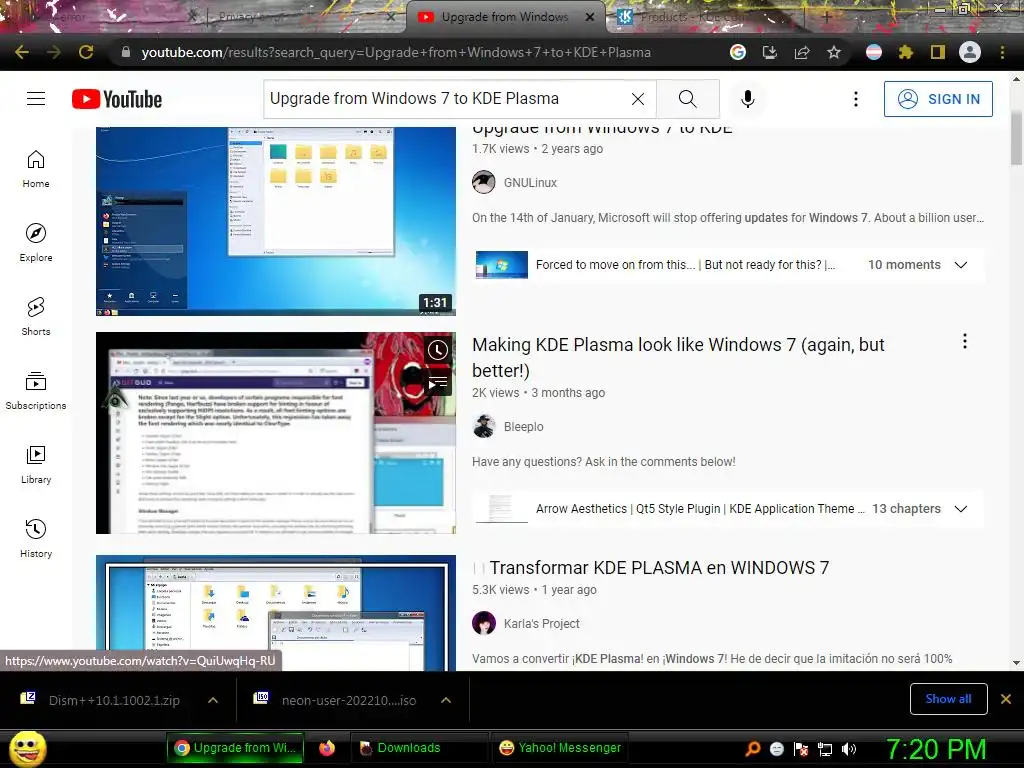The image size is (1024, 768).
Task: Play the Karla's Project video thumbnail
Action: [276, 613]
